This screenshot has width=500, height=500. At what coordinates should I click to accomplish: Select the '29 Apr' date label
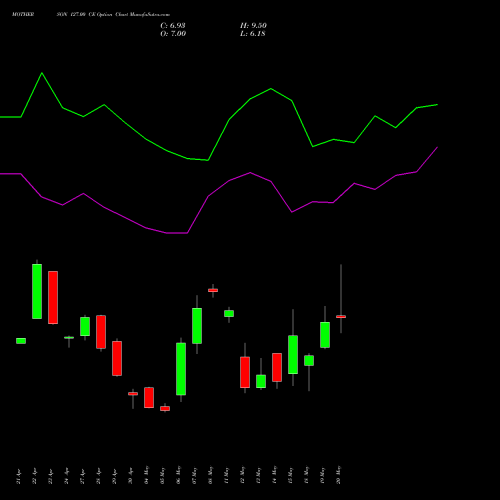(115, 477)
